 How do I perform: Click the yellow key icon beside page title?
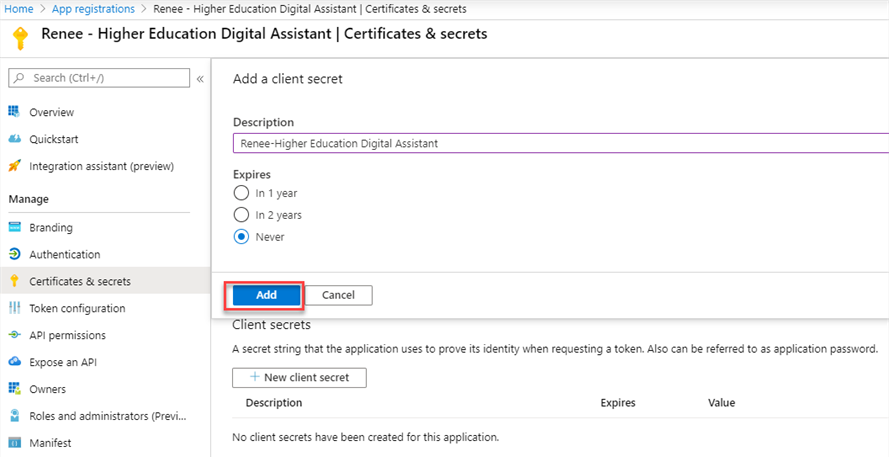coord(20,39)
